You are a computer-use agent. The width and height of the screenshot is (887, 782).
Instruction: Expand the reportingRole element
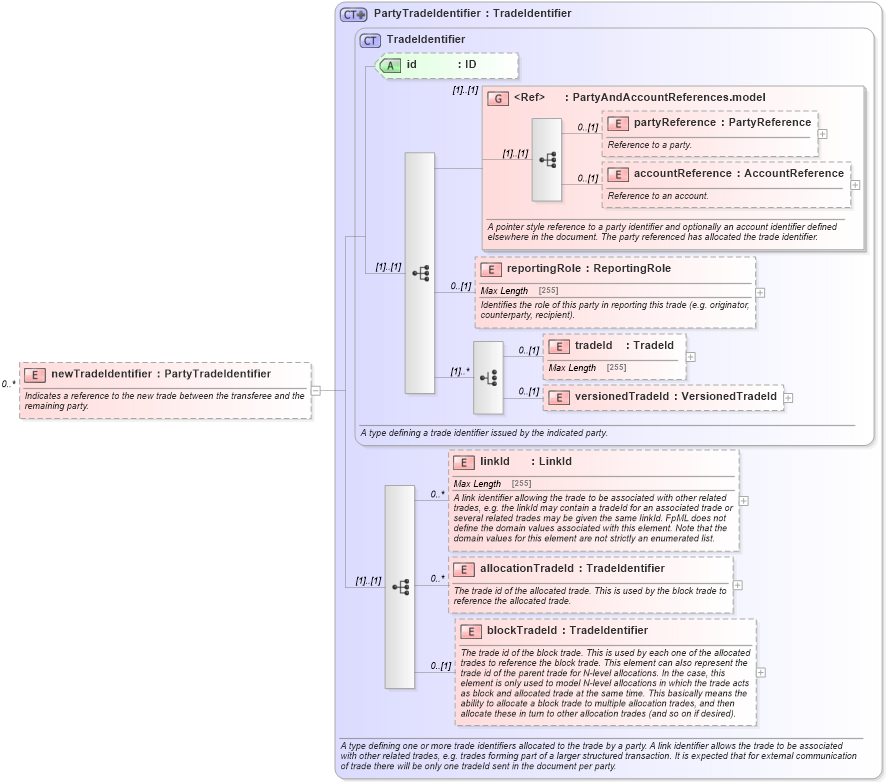[x=760, y=293]
